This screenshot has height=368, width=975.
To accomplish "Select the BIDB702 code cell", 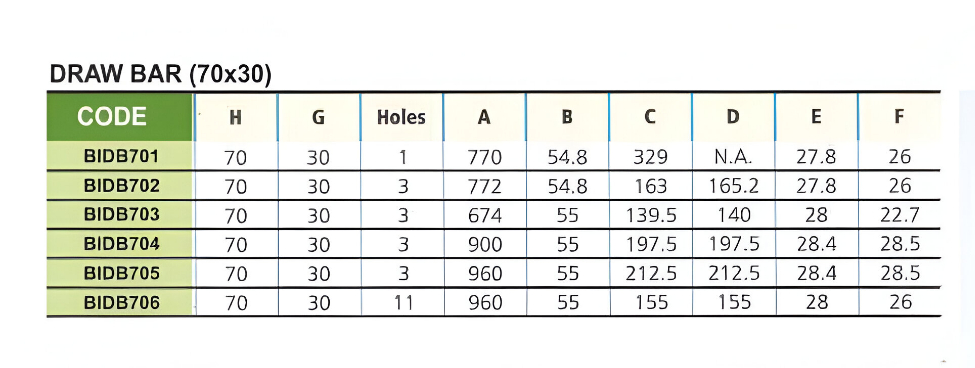I will coord(120,185).
